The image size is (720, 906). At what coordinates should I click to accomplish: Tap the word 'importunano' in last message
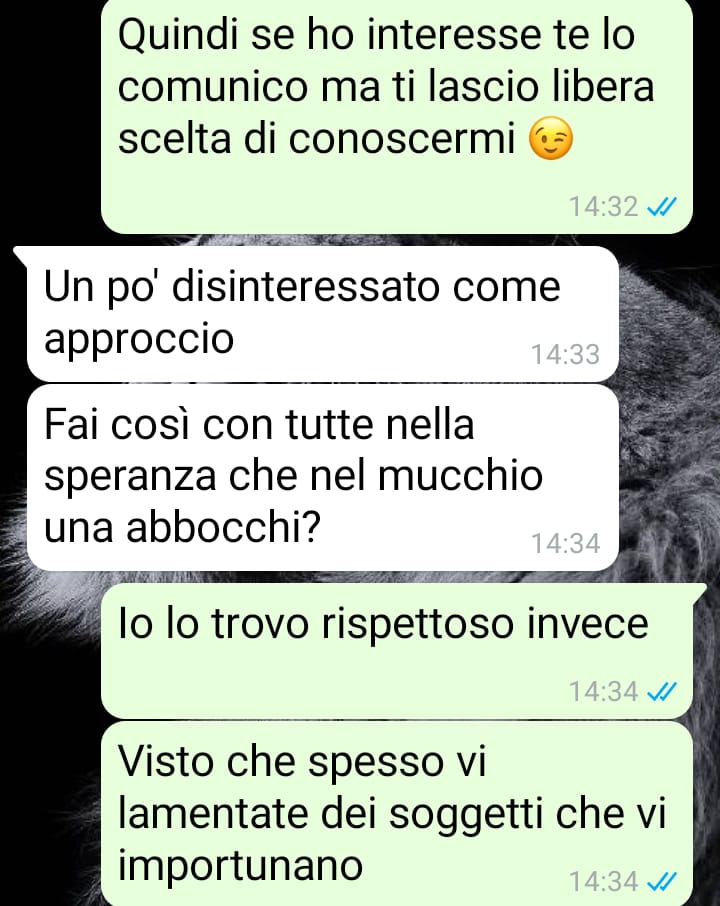click(x=240, y=865)
